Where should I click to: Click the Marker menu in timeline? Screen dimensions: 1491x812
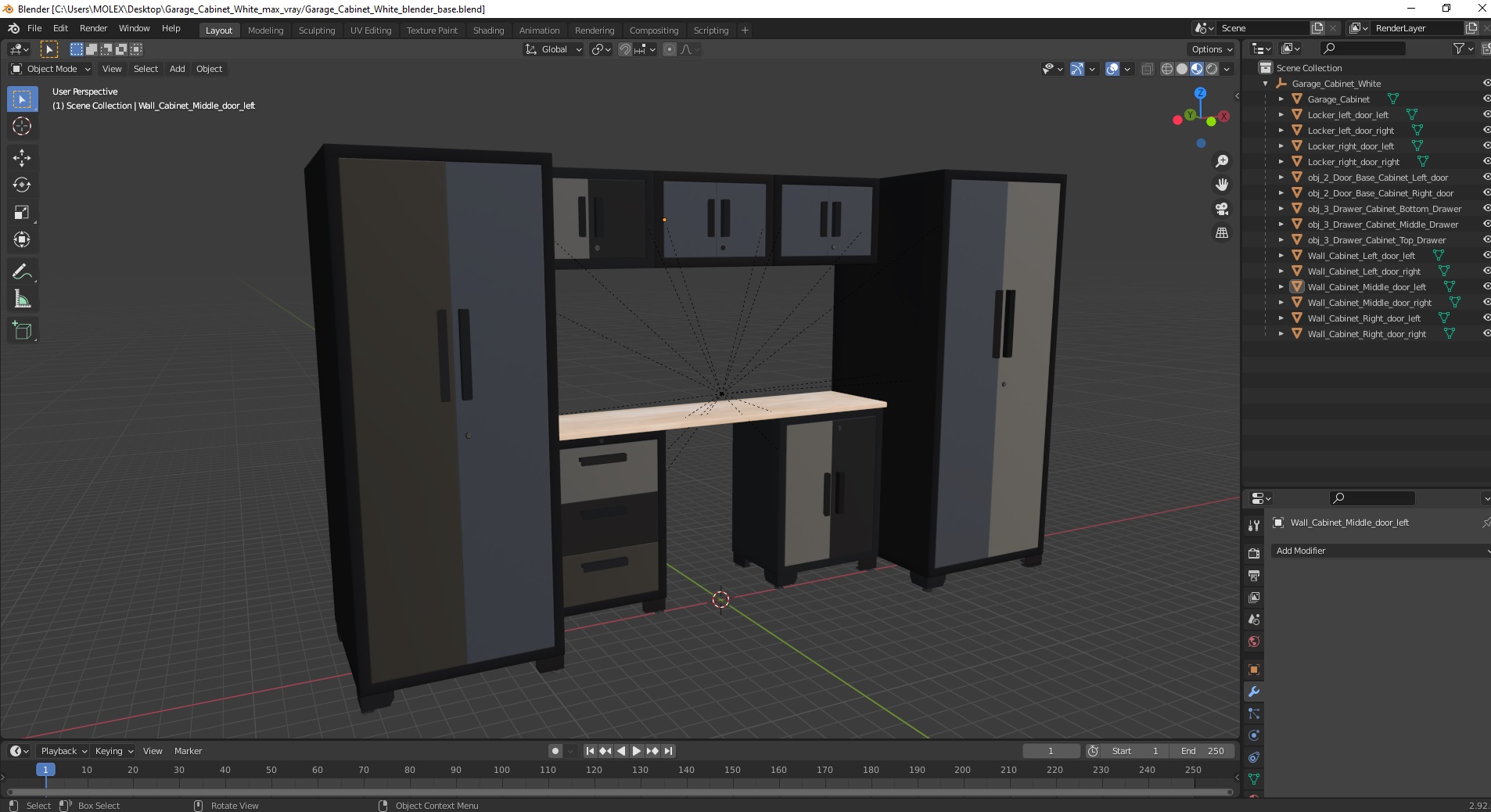(x=188, y=751)
